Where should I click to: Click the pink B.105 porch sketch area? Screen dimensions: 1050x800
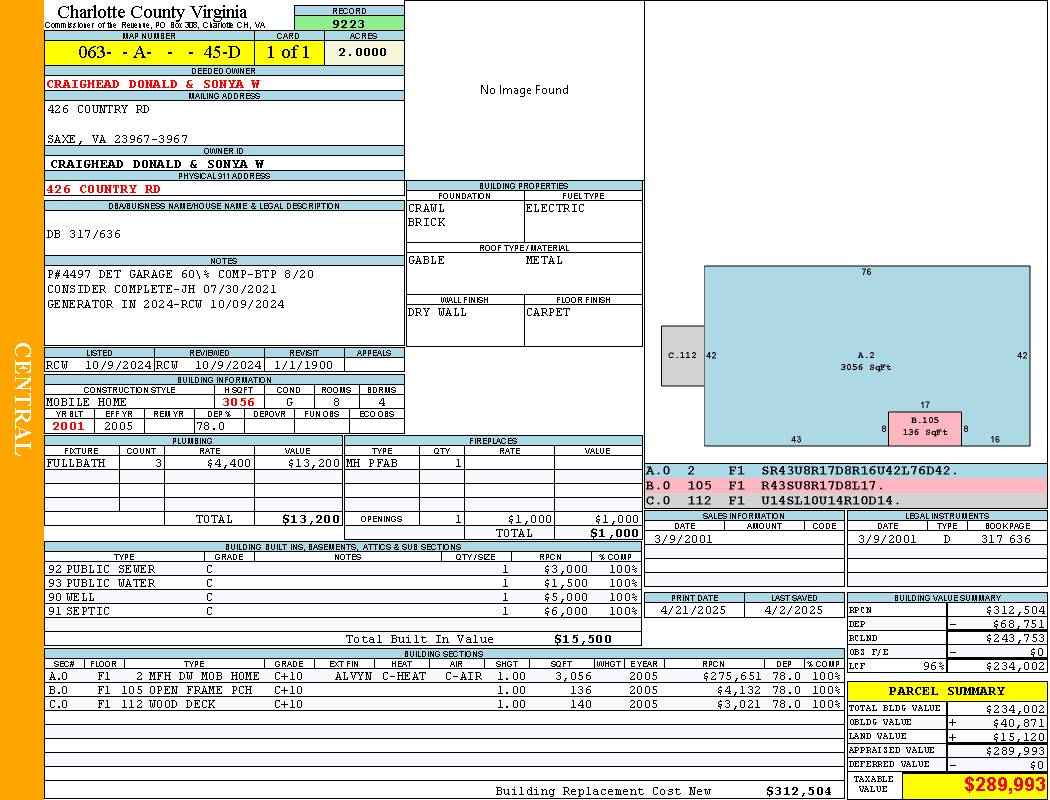924,428
